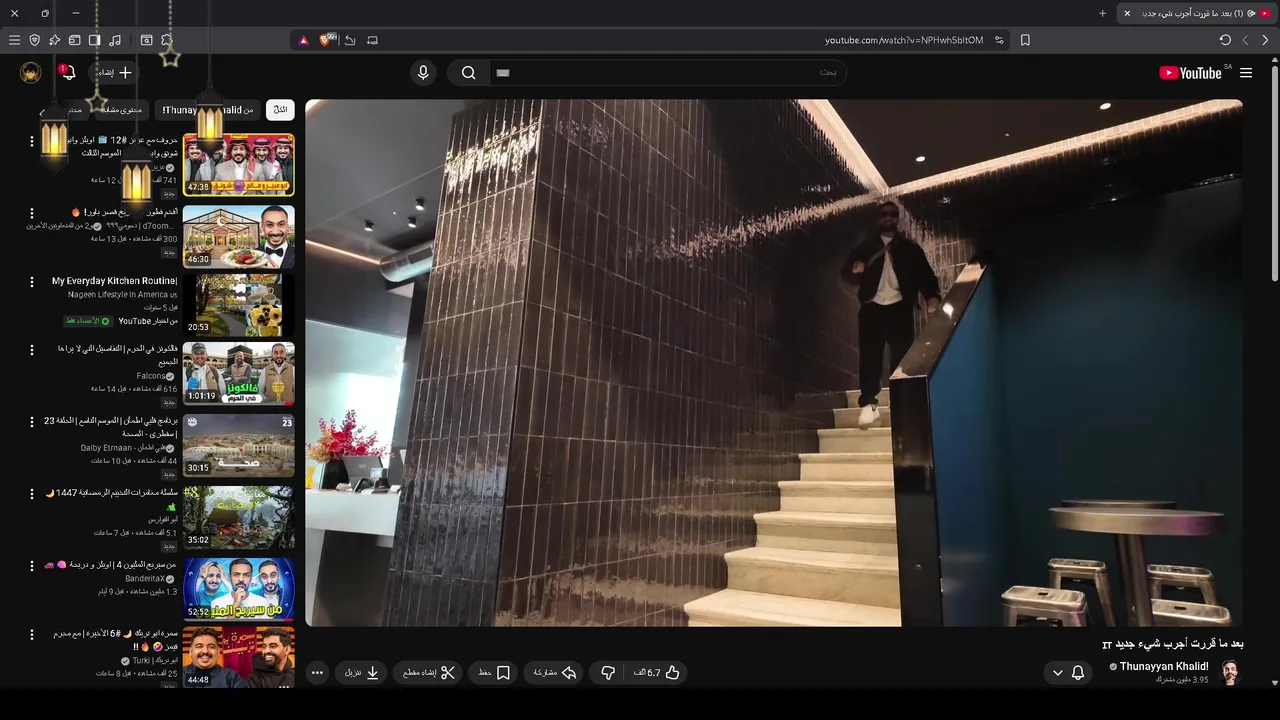1280x720 pixels.
Task: Open the 46:30 suggested video thumbnail
Action: pyautogui.click(x=239, y=236)
